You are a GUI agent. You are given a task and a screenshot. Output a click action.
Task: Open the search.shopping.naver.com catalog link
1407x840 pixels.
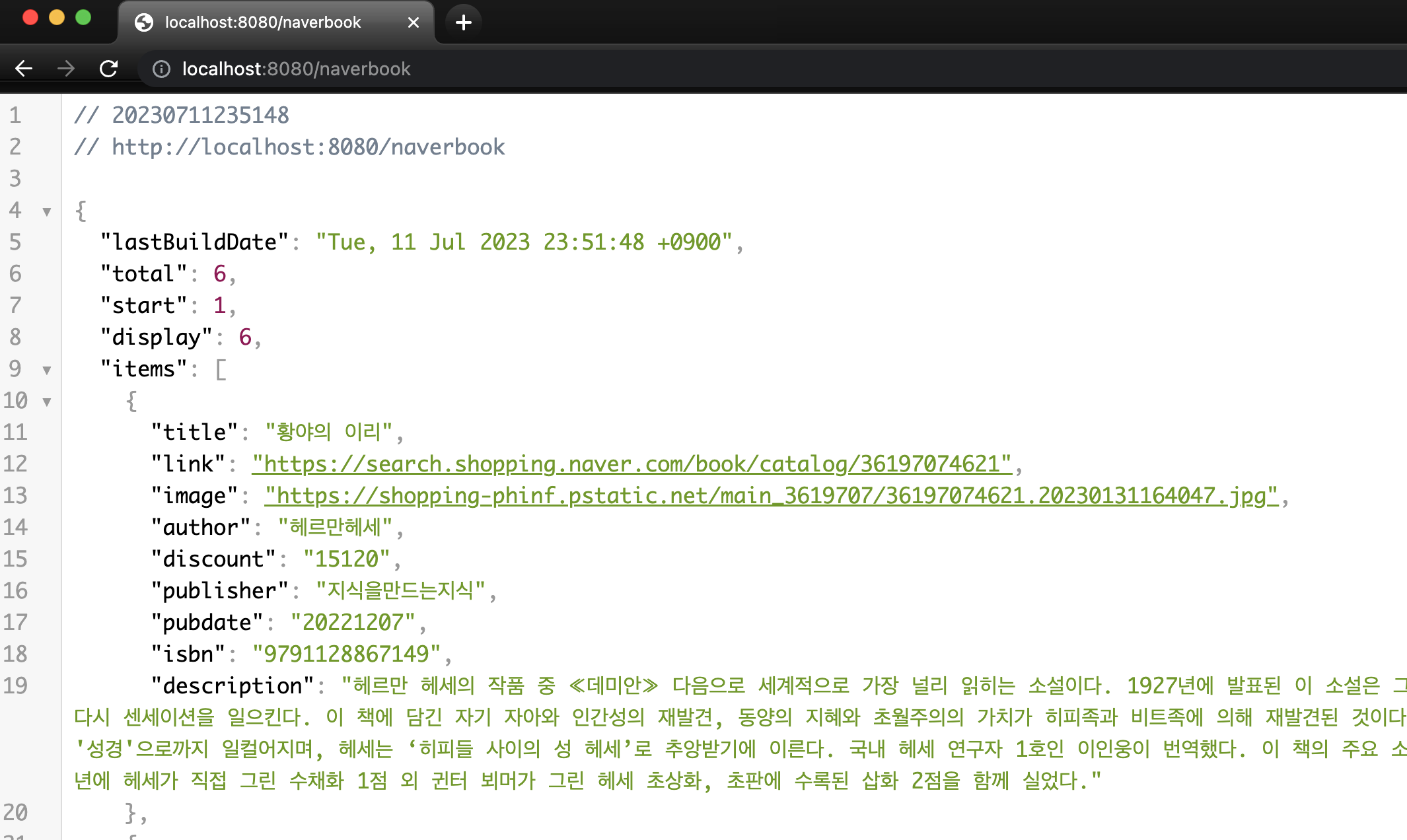click(x=631, y=464)
